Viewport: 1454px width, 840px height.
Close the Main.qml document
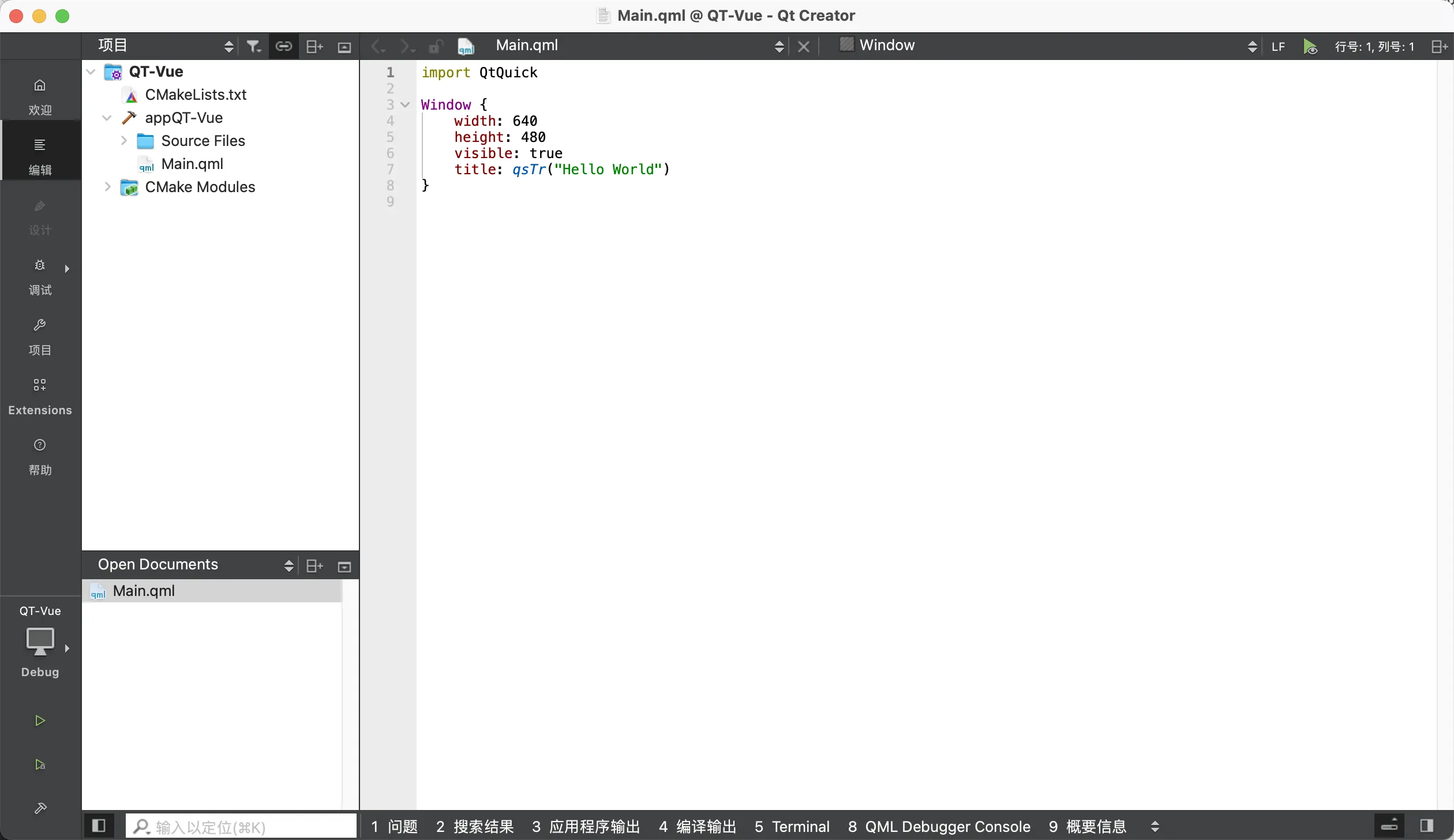point(804,46)
